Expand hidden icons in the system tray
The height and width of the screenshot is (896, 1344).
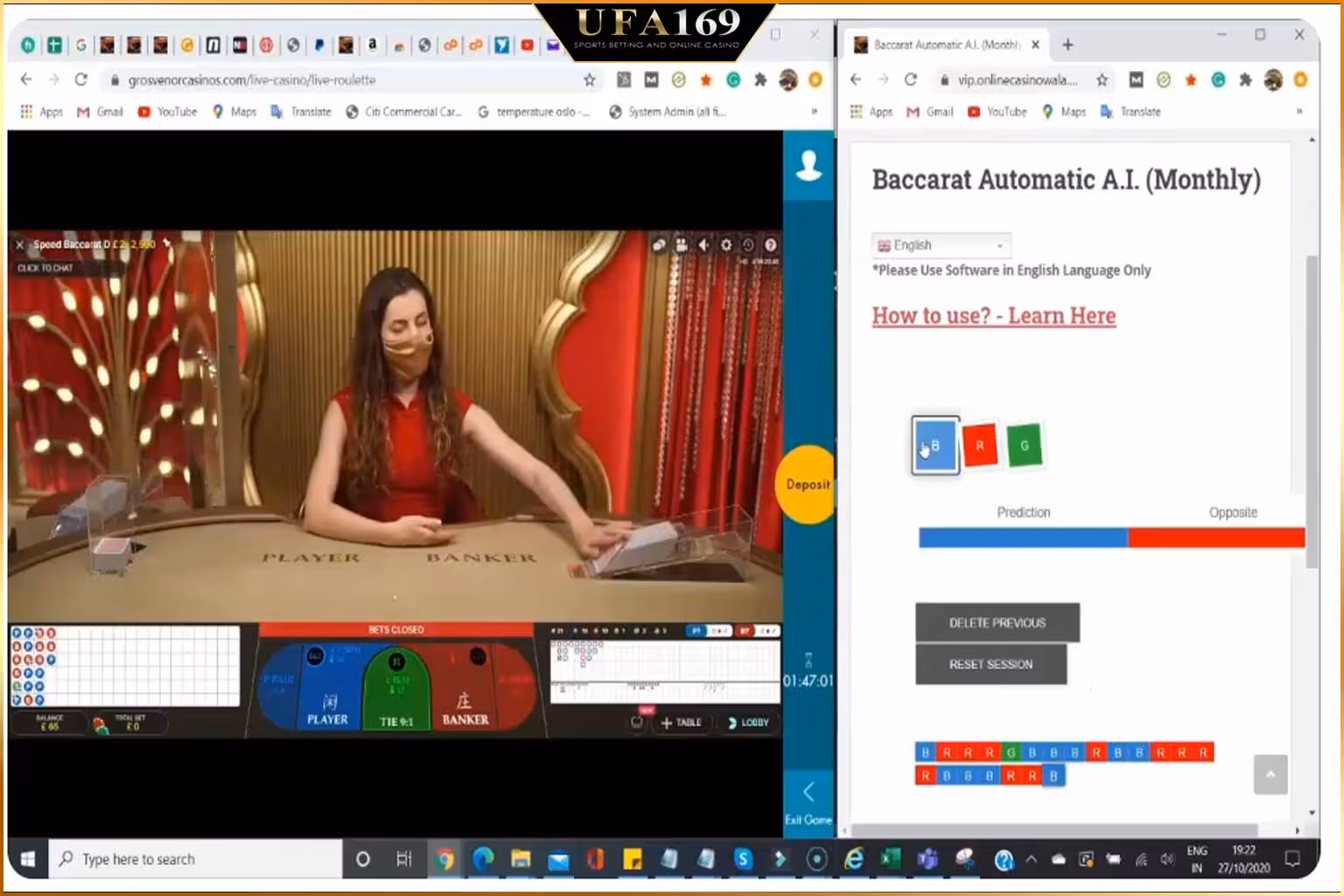1031,859
